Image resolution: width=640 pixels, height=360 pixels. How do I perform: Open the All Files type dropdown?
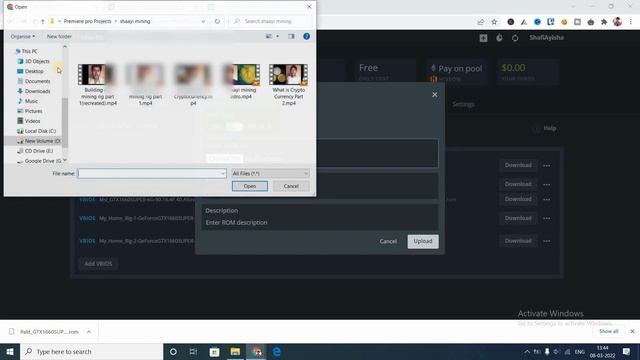tap(270, 173)
